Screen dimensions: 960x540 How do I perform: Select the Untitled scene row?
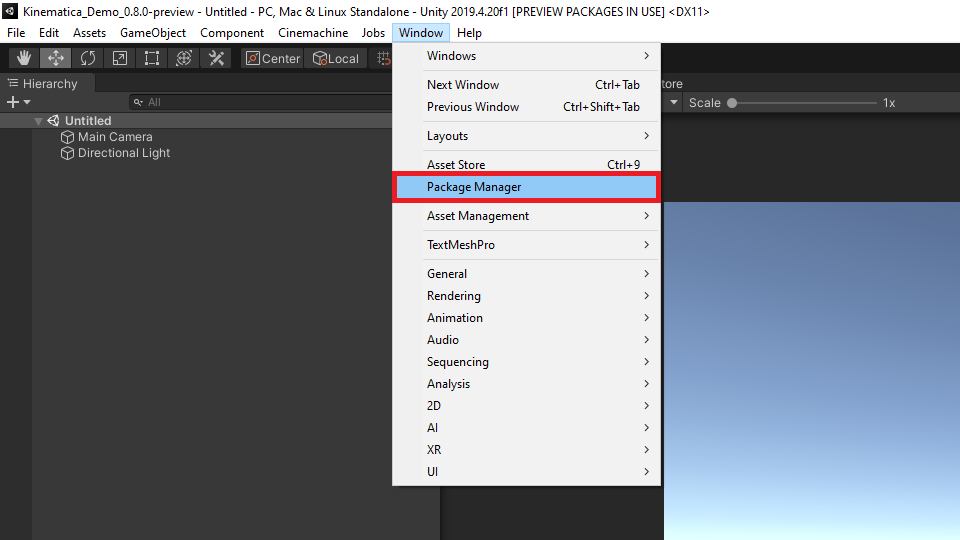[x=196, y=121]
